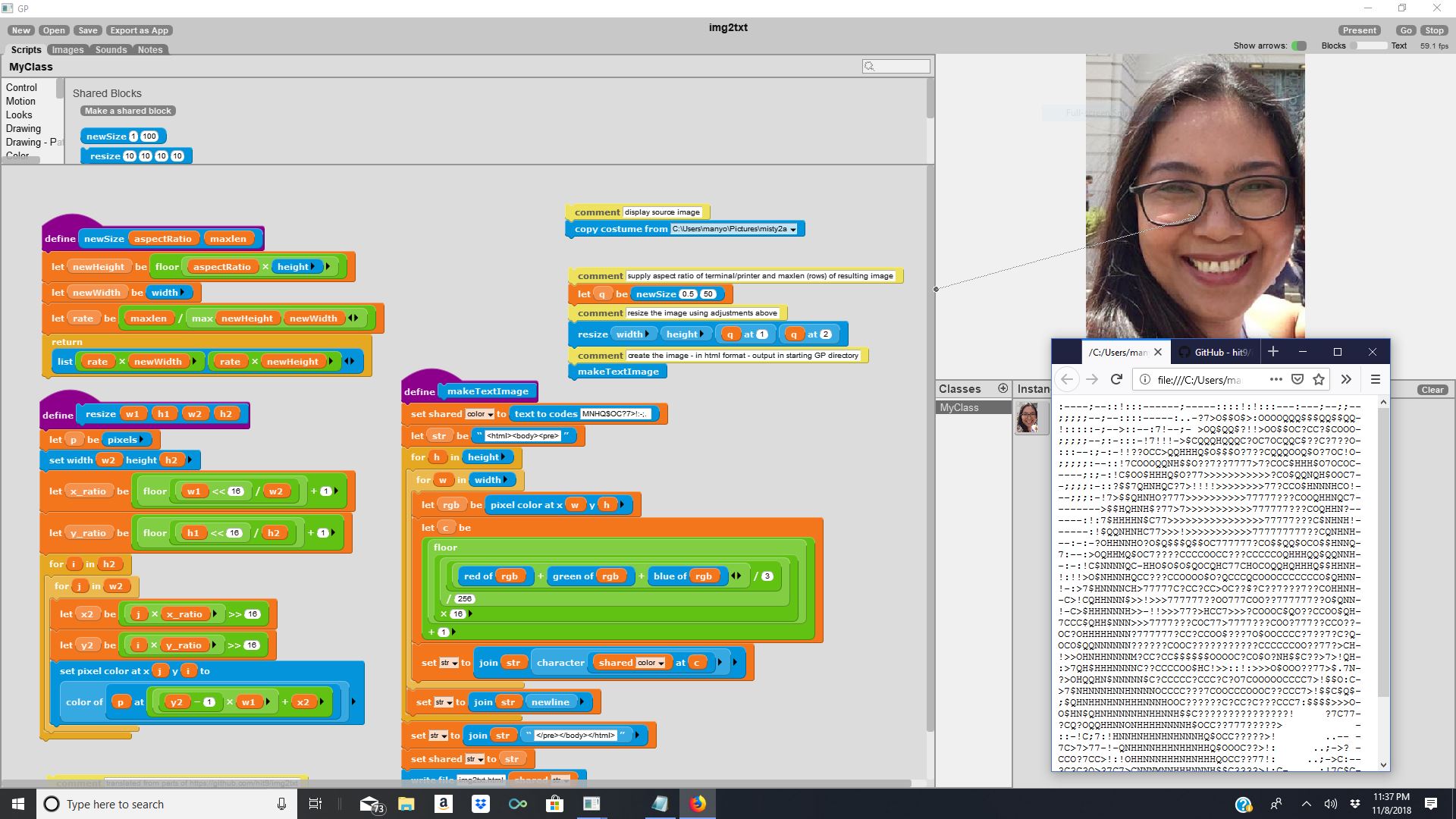The image size is (1456, 819).
Task: Open page actions menu in Firefox address bar
Action: pyautogui.click(x=1276, y=379)
